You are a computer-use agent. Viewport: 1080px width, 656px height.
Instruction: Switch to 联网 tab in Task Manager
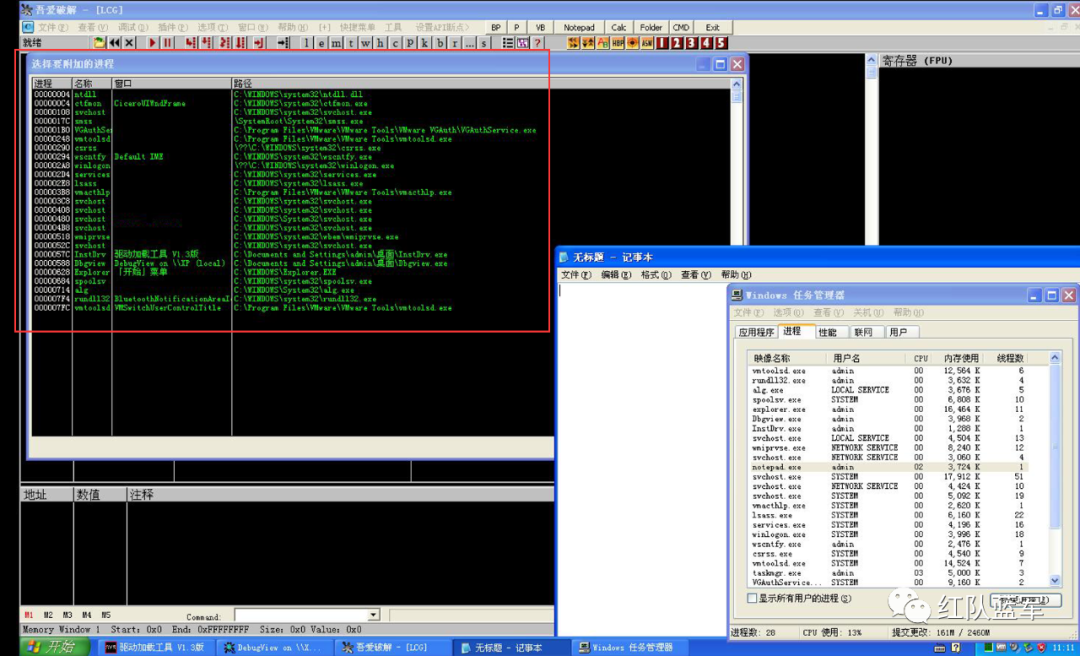(864, 332)
